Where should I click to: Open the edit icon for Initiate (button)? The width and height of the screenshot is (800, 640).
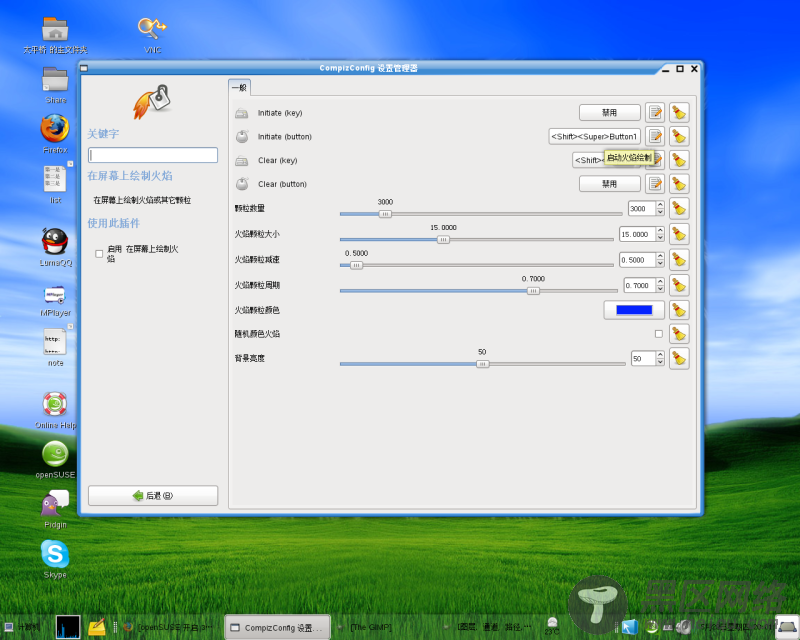click(x=655, y=136)
